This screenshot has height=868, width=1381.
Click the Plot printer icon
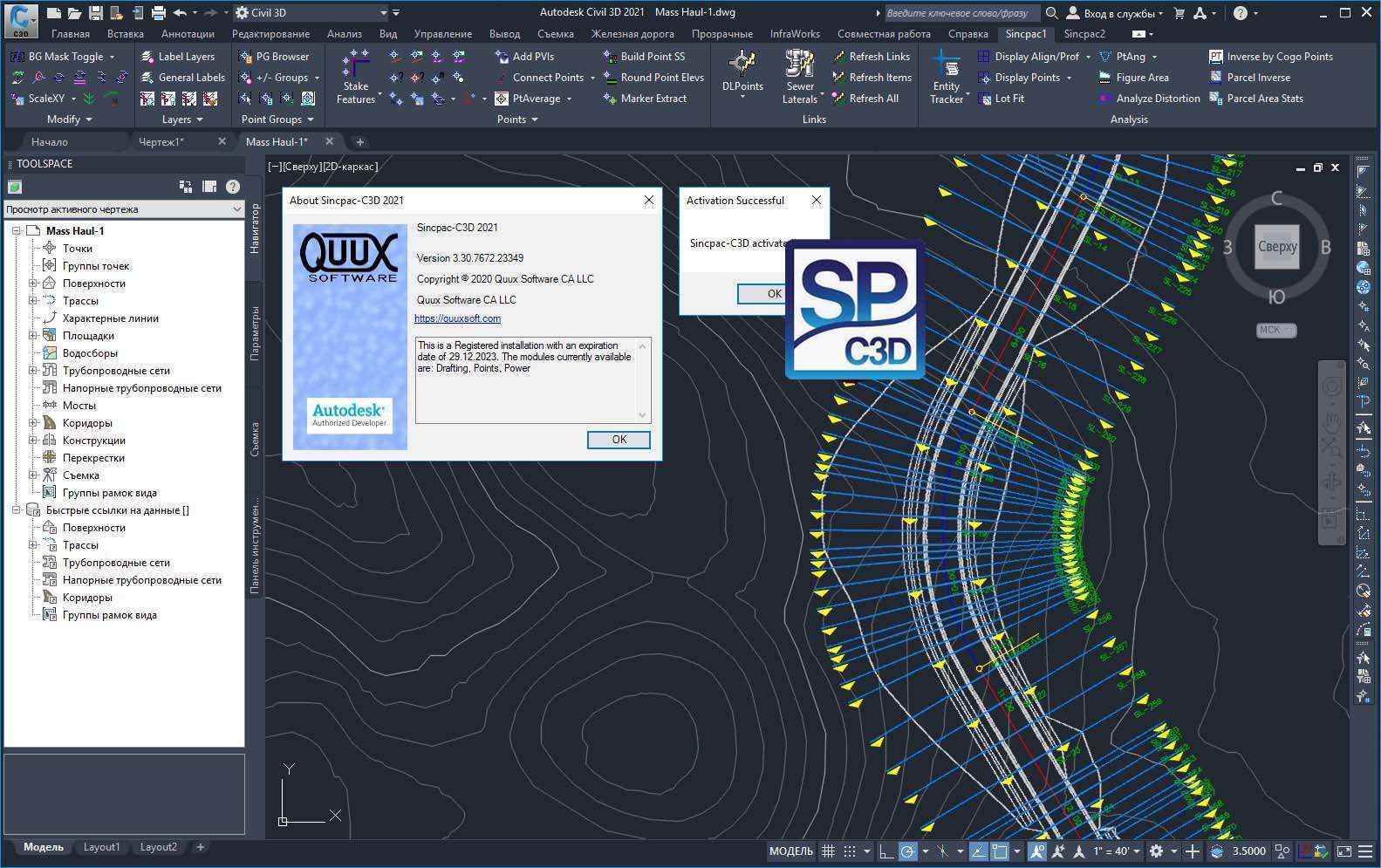point(158,12)
